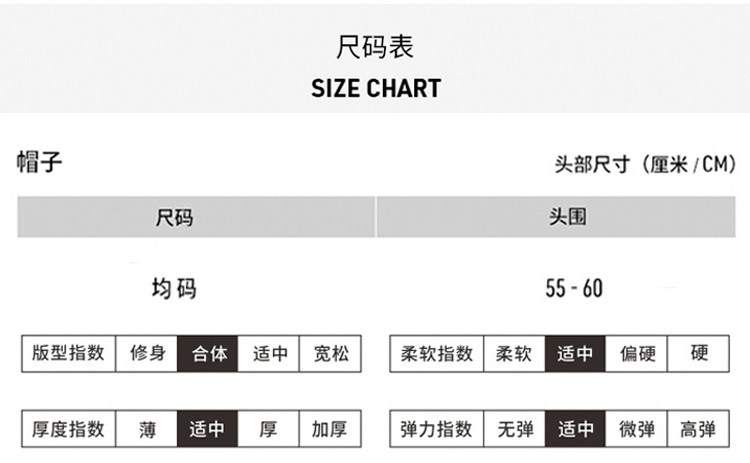Click the 均码 size cell
Screen dimensions: 750x463
[x=174, y=289]
